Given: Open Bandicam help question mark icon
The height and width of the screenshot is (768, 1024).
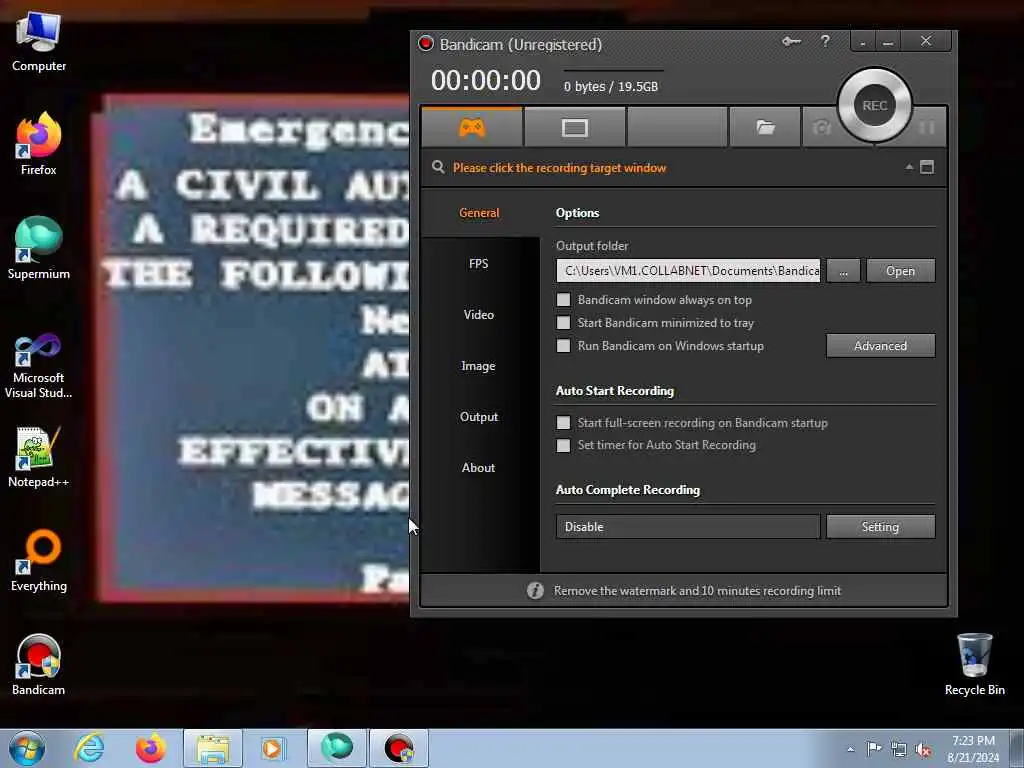Looking at the screenshot, I should tap(825, 42).
